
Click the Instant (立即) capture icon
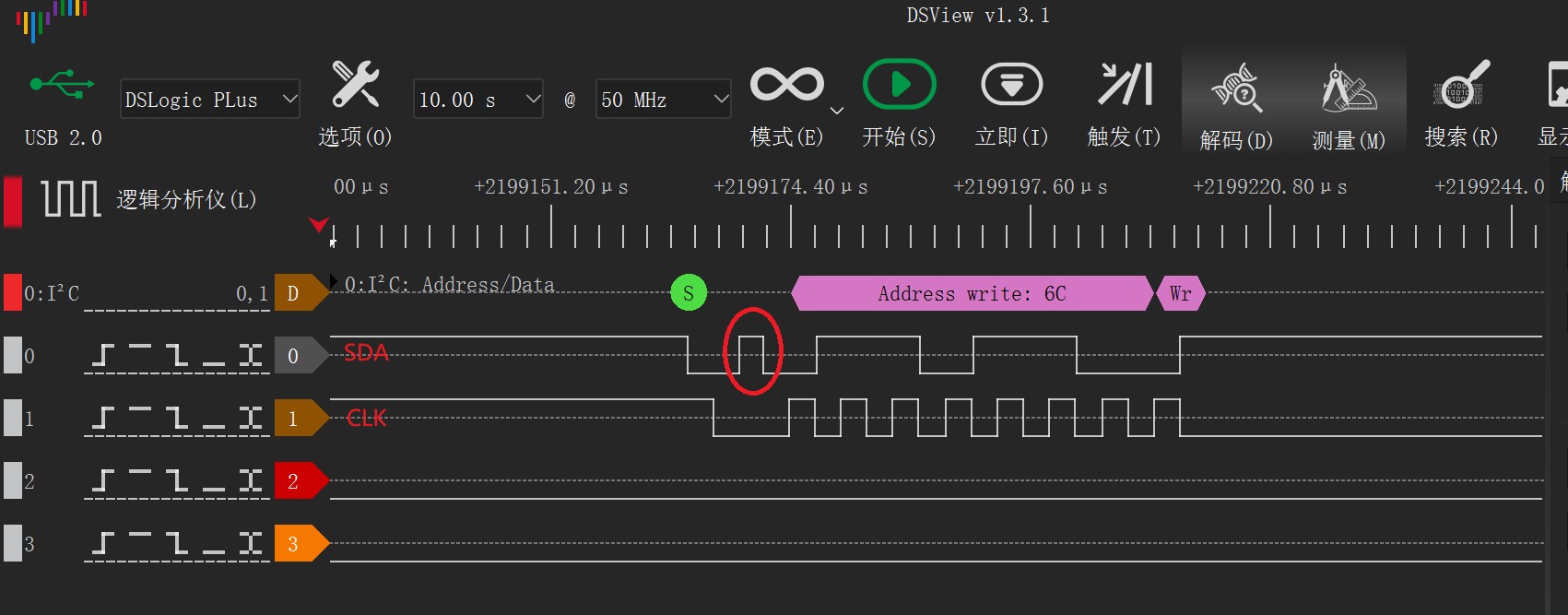[x=1011, y=86]
